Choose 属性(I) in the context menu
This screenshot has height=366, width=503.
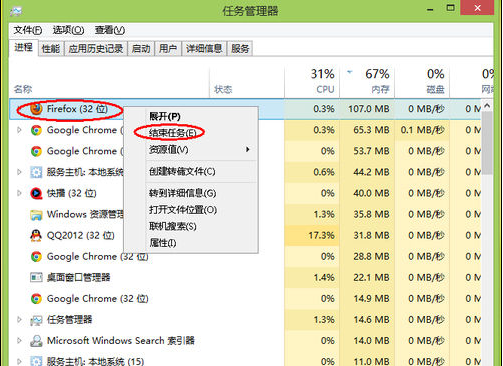(x=191, y=243)
